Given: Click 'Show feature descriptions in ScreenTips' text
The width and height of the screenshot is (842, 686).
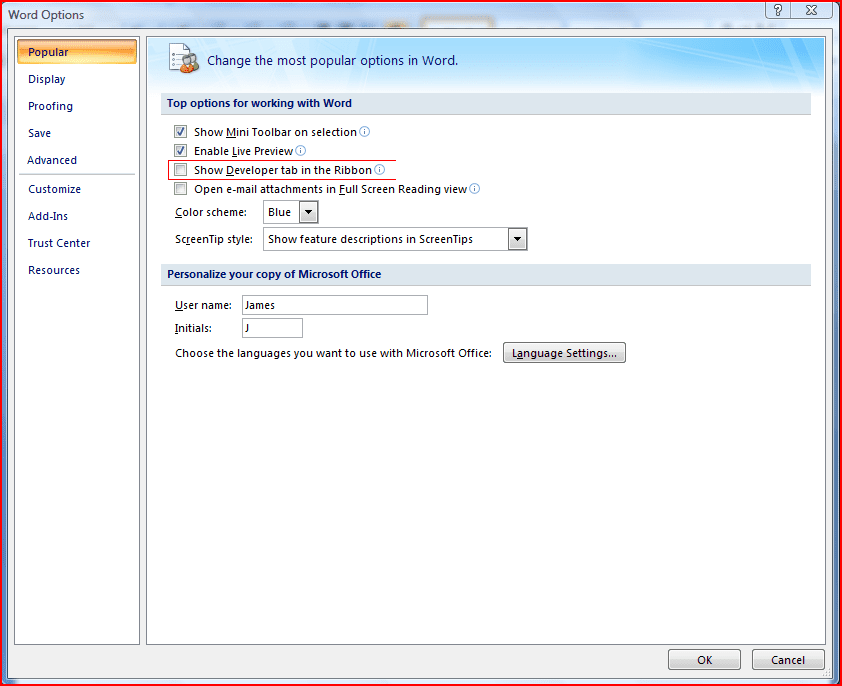Looking at the screenshot, I should 370,239.
